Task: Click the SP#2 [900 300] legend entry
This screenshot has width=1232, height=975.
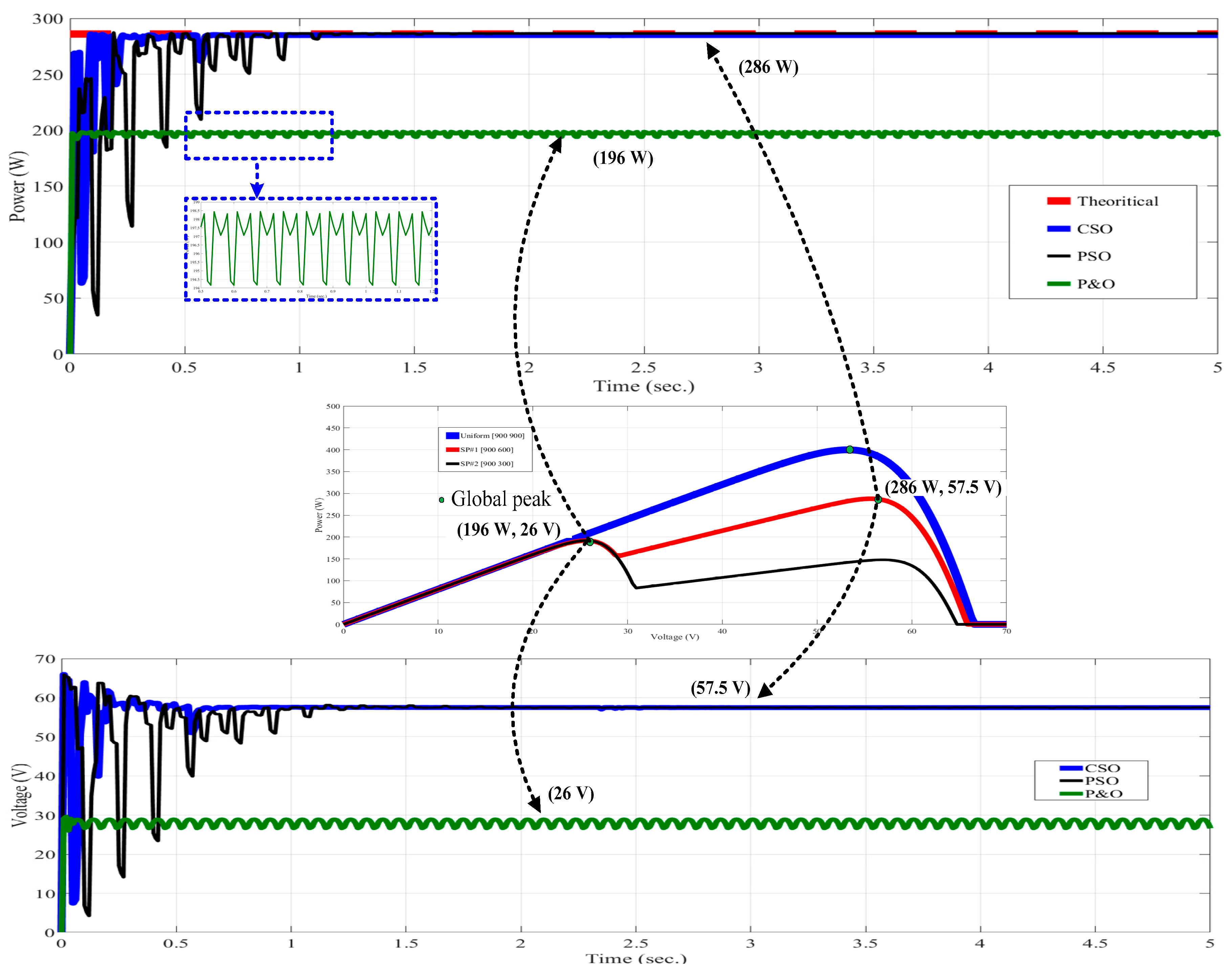Action: (486, 463)
